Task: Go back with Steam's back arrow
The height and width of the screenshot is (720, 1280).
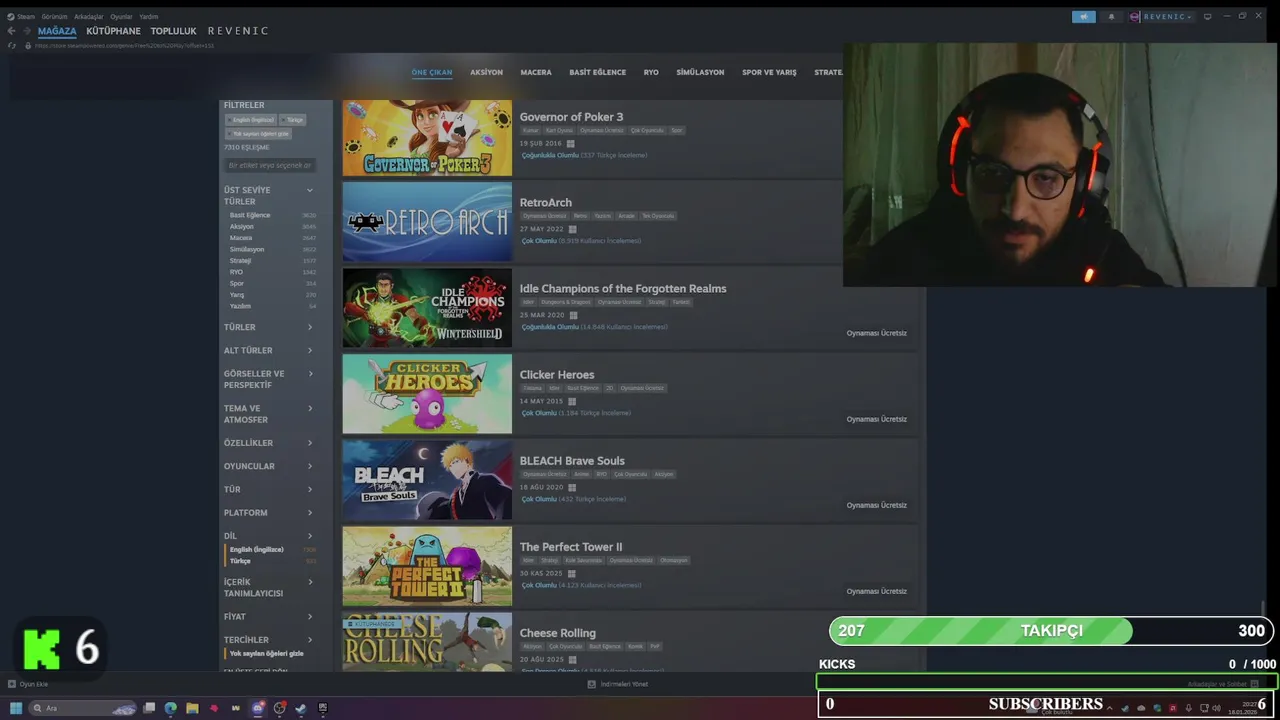Action: pos(11,31)
